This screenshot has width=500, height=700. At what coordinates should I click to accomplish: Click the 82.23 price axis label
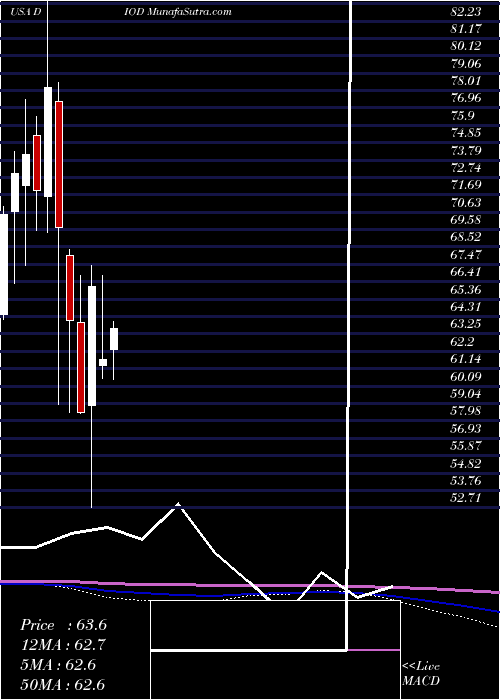[x=465, y=12]
